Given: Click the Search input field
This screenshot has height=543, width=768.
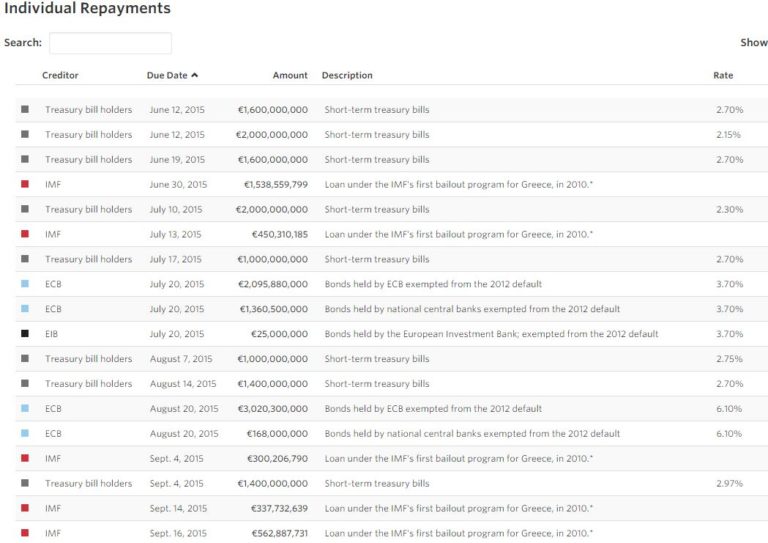Looking at the screenshot, I should tap(110, 43).
